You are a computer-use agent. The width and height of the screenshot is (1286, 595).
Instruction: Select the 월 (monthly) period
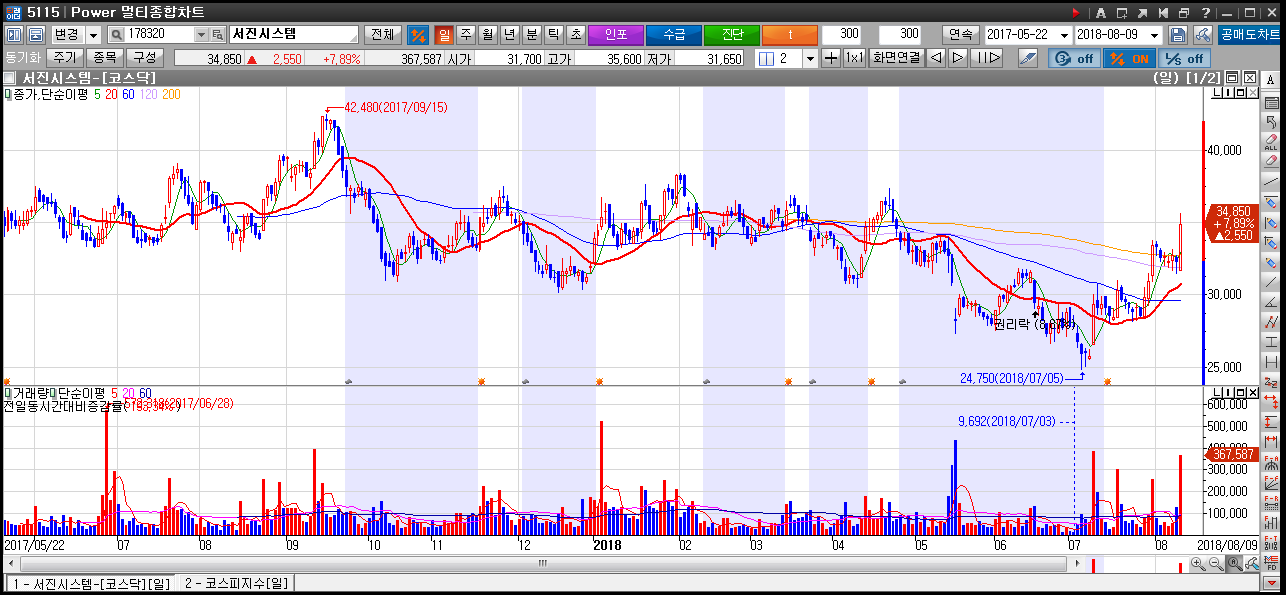coord(488,34)
